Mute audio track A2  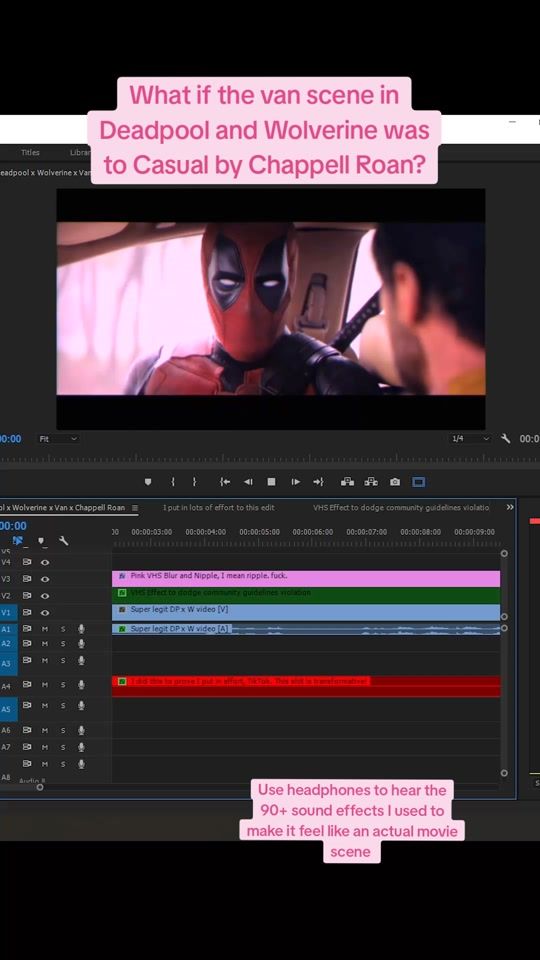click(x=45, y=643)
